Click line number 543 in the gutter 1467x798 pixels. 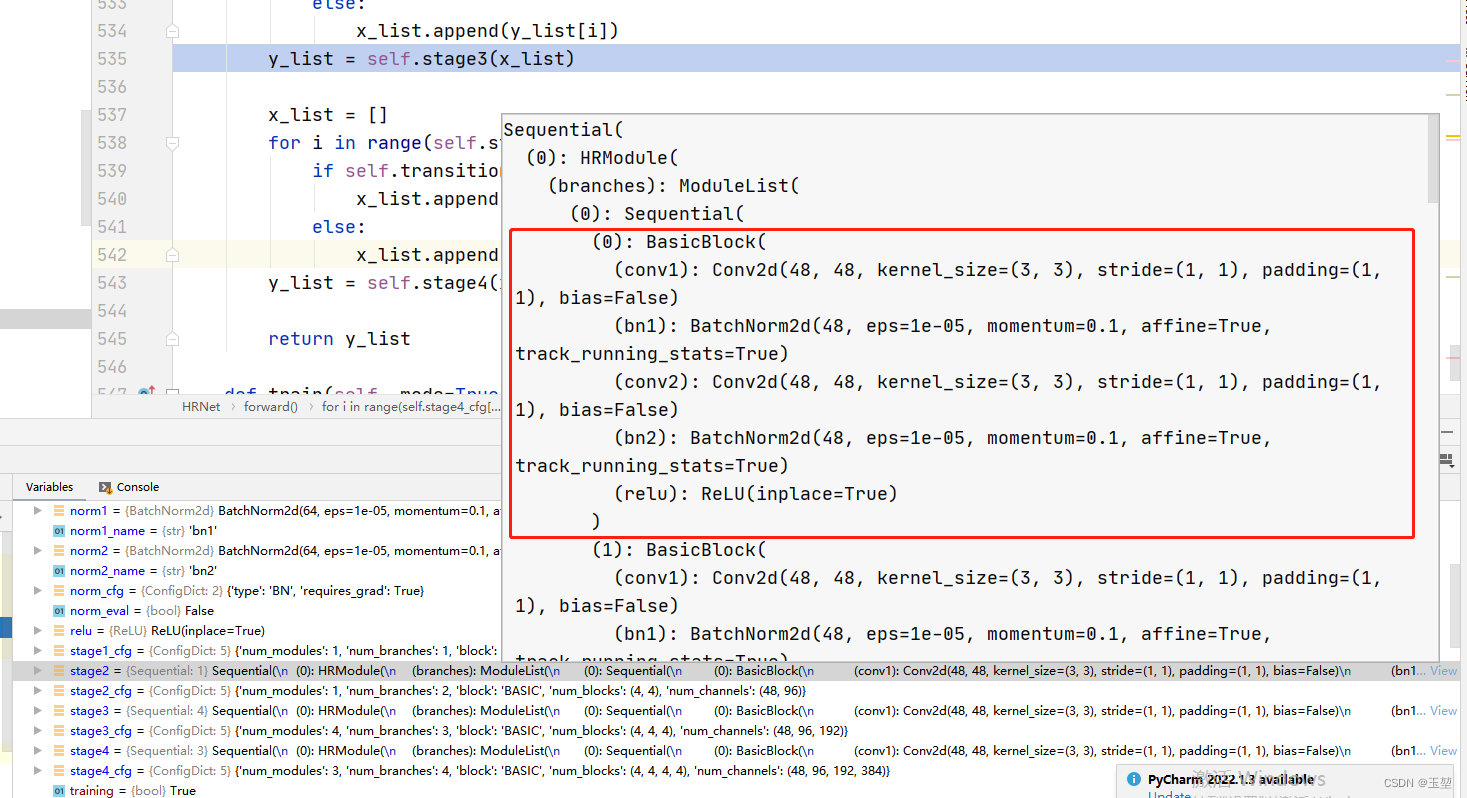point(112,283)
